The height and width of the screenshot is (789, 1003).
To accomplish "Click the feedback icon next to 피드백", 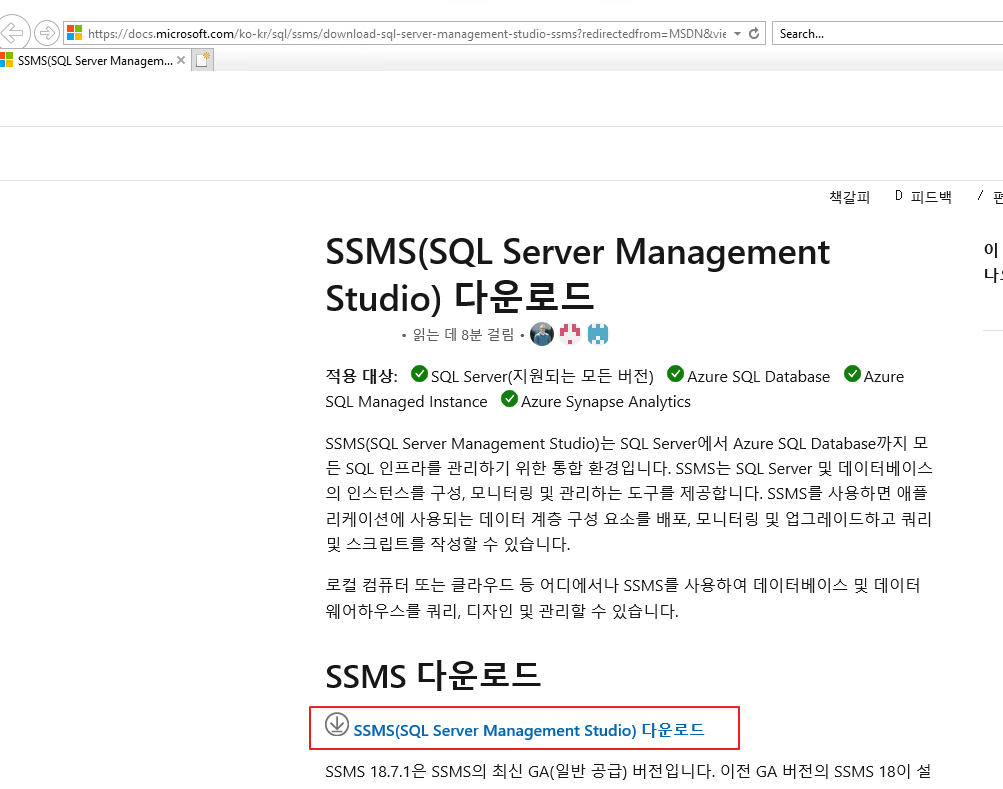I will coord(897,196).
